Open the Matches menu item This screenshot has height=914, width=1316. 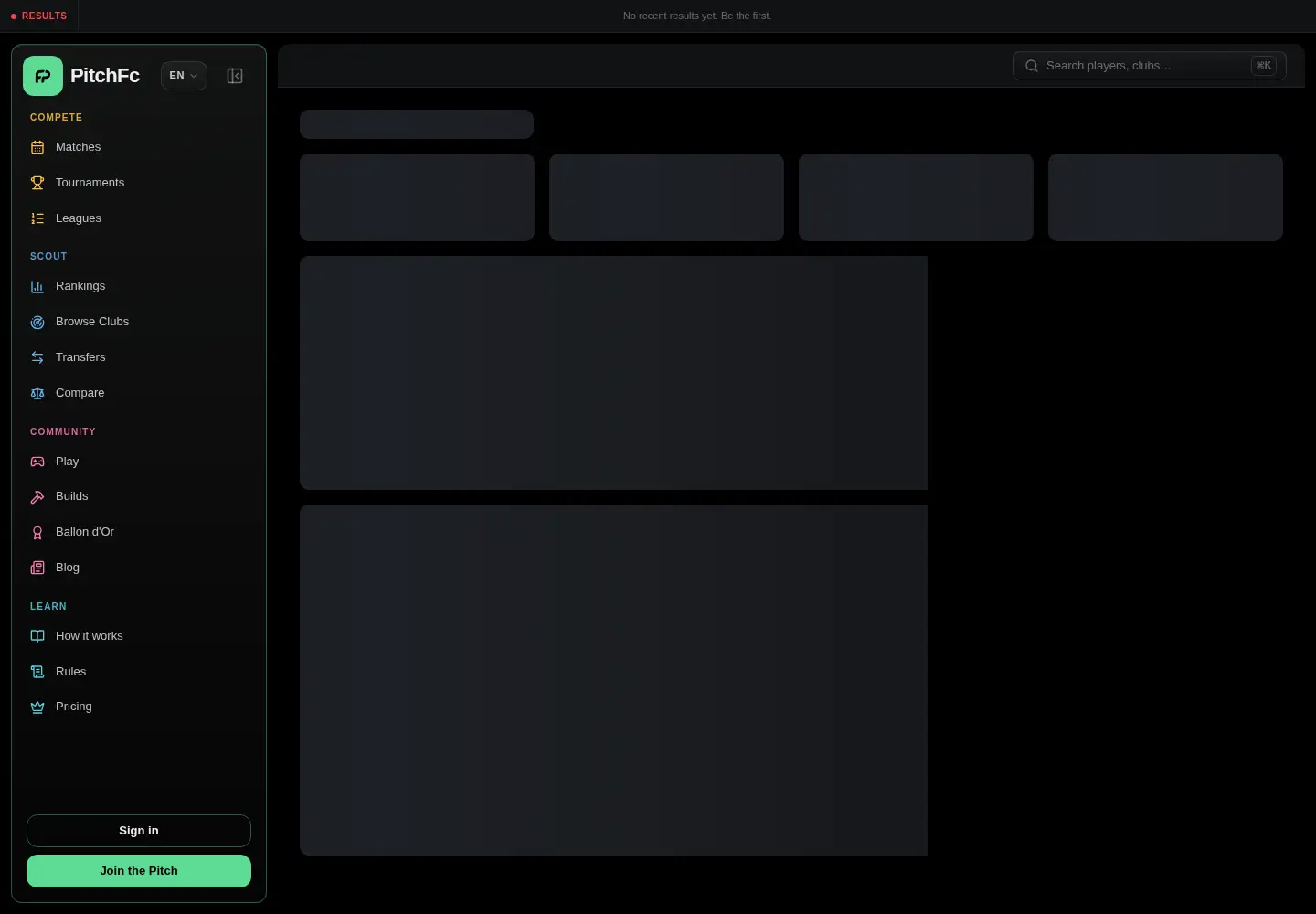139,147
